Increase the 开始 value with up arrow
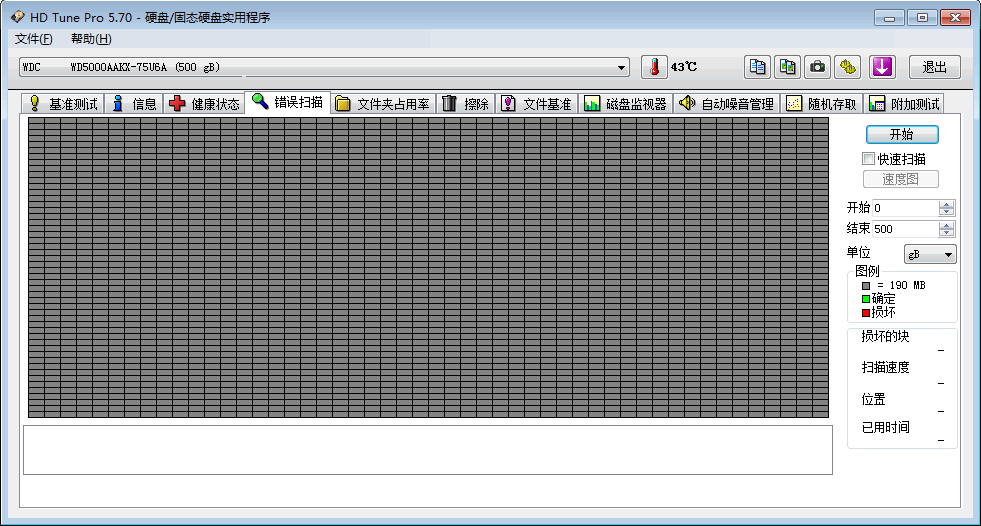The width and height of the screenshot is (981, 526). click(947, 204)
